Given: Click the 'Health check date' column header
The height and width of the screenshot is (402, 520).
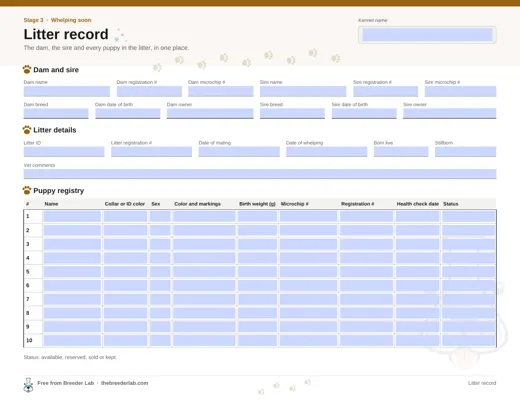Looking at the screenshot, I should 418,204.
